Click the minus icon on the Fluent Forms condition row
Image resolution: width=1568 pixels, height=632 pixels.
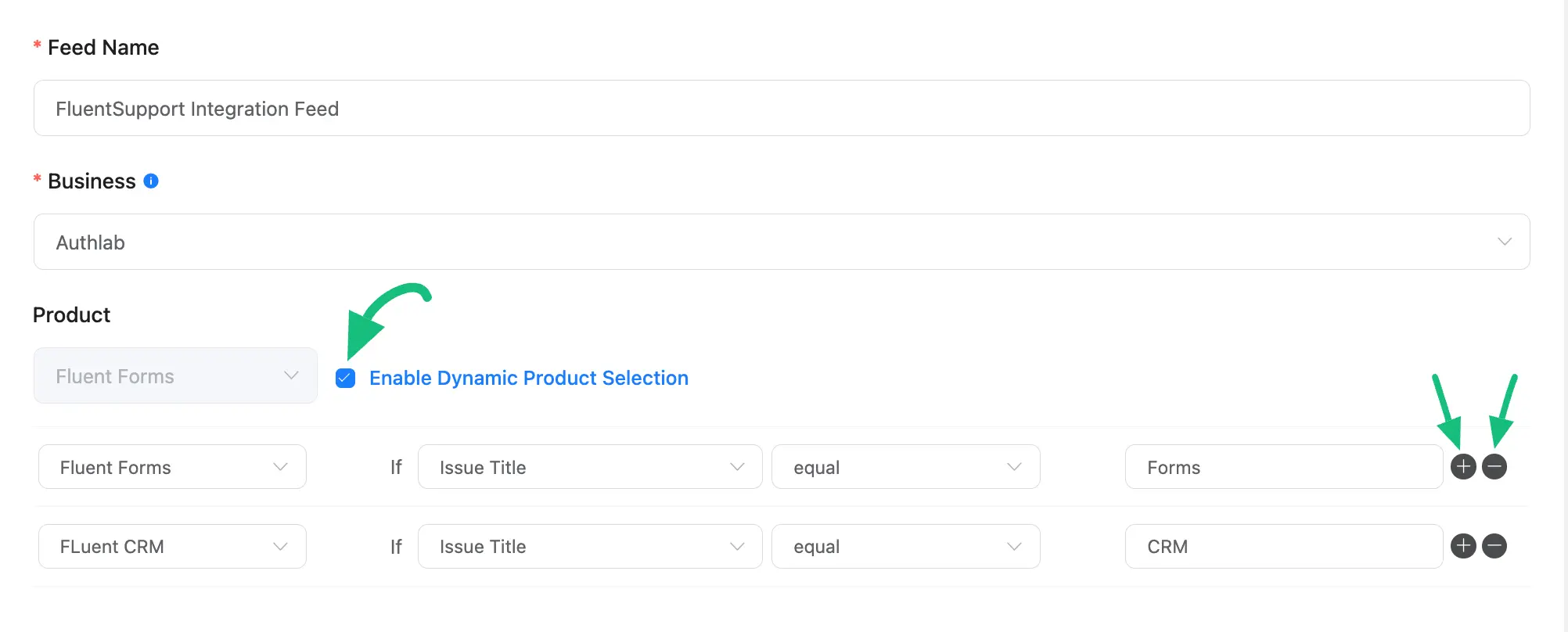(1494, 467)
